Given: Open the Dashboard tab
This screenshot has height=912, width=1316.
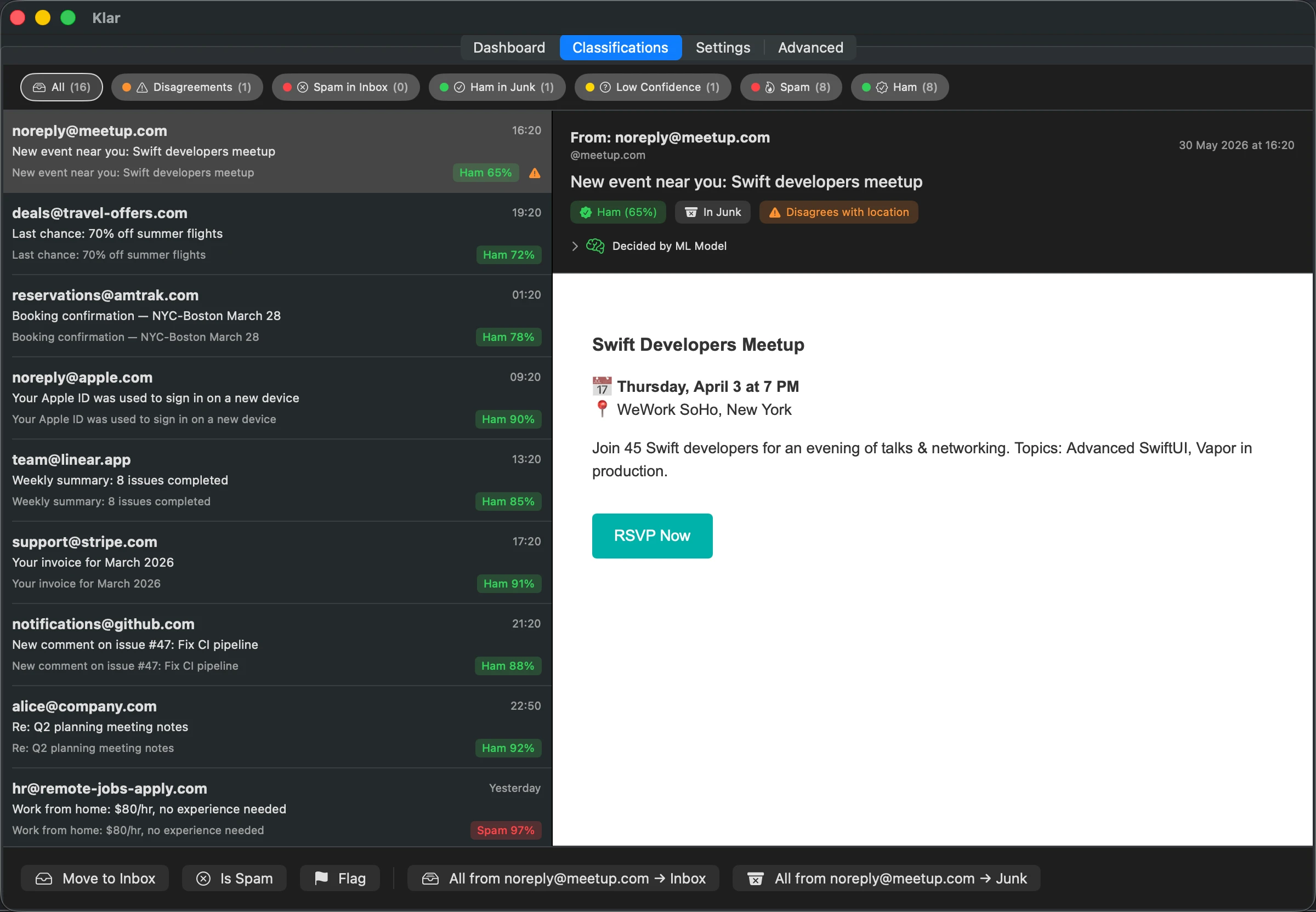Looking at the screenshot, I should (509, 48).
